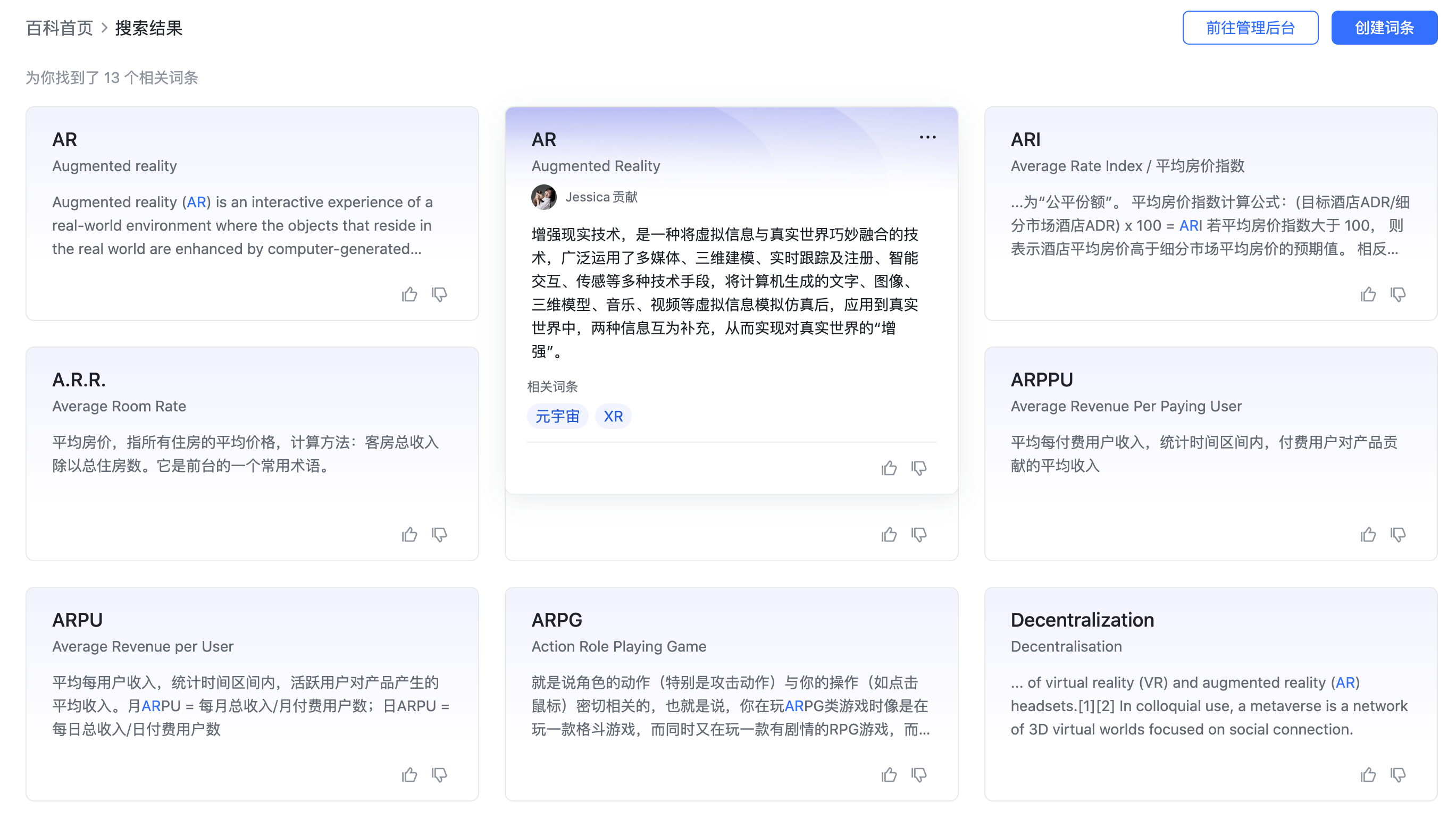Dislike the A.R.R. Average Room Rate card
The height and width of the screenshot is (827, 1456).
click(x=439, y=535)
